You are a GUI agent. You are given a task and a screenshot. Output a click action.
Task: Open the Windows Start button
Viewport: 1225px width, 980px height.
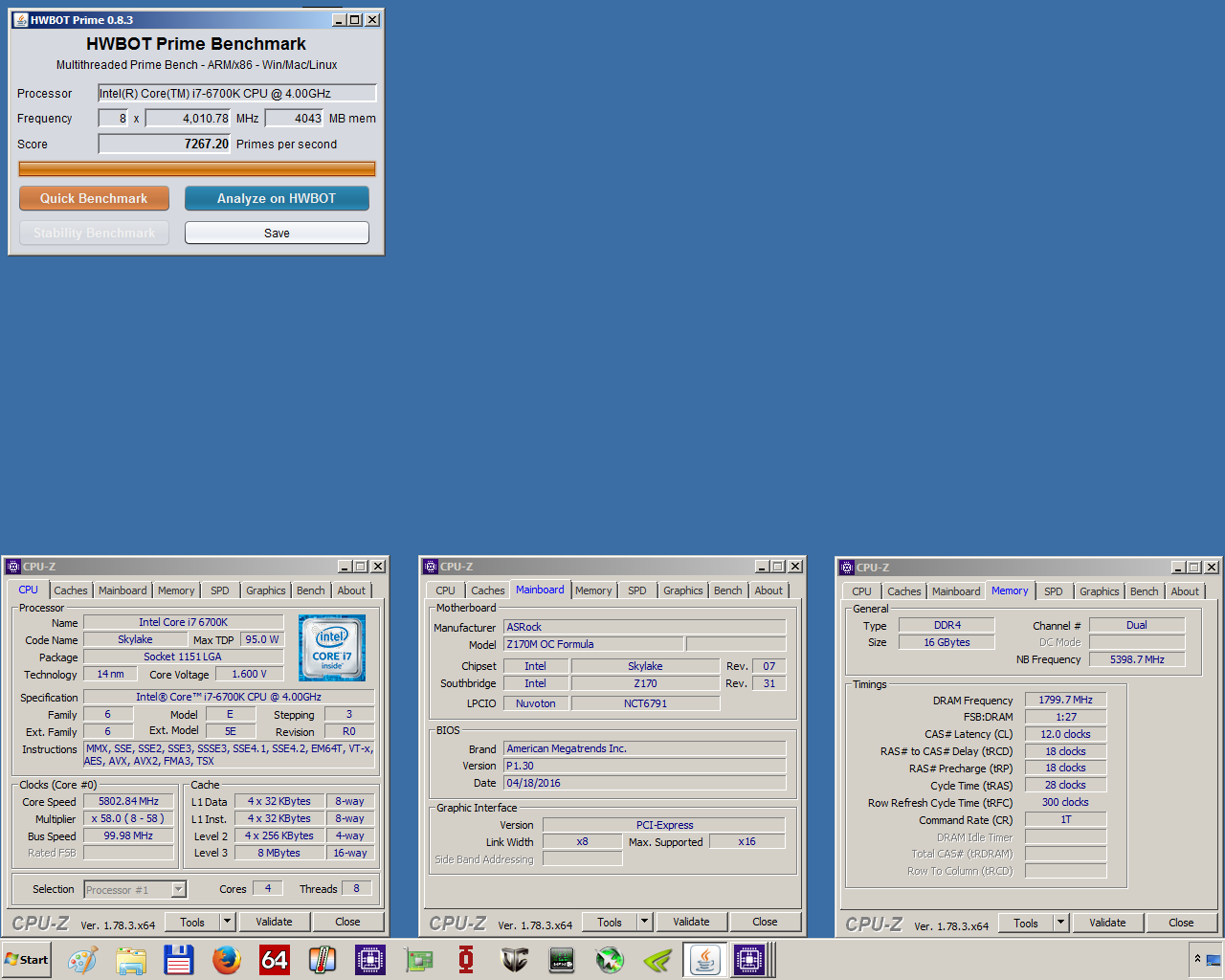[27, 959]
